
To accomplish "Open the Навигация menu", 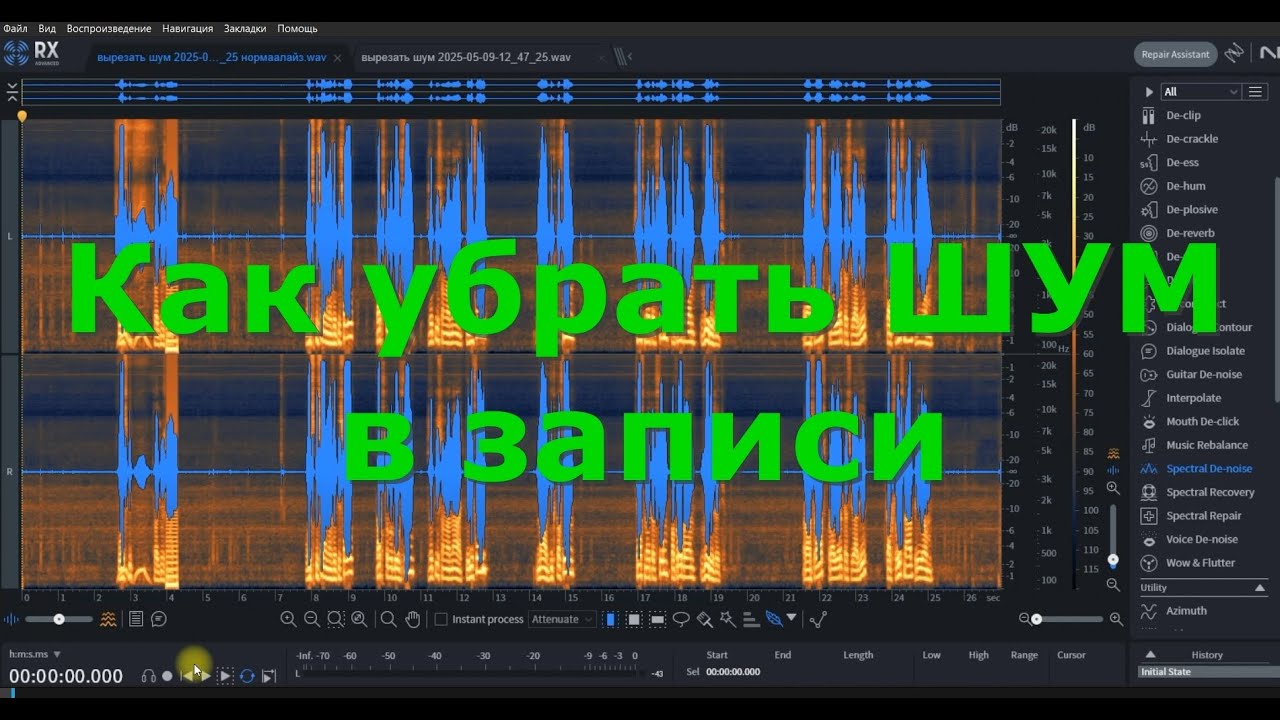I will [x=187, y=29].
